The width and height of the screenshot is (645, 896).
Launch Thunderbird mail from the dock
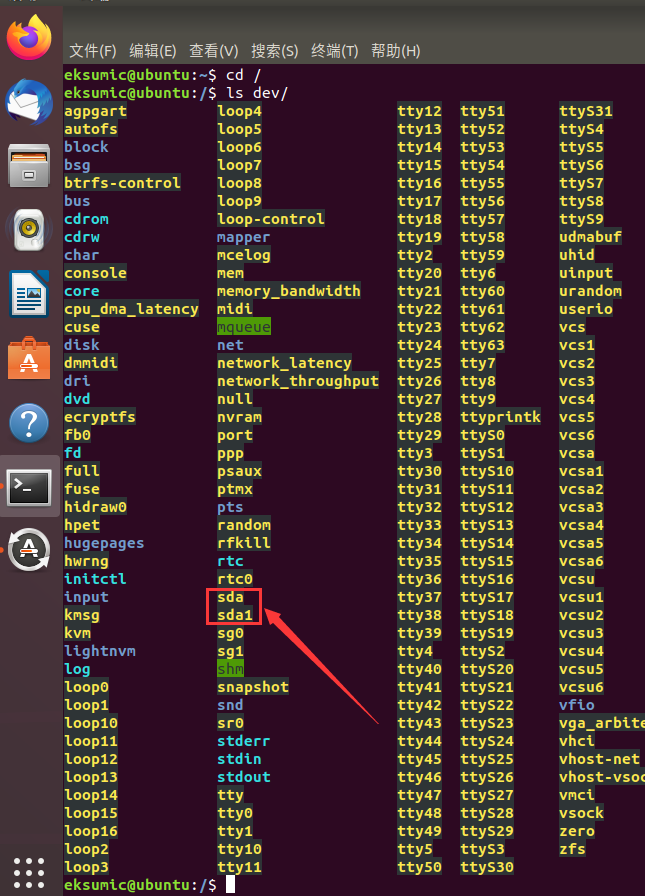pos(30,101)
